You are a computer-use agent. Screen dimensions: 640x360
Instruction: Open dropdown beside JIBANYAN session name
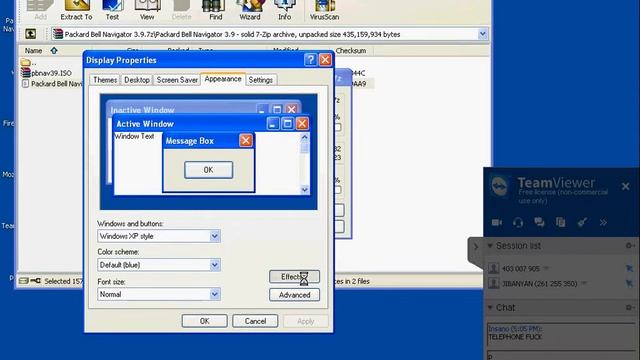coord(584,283)
